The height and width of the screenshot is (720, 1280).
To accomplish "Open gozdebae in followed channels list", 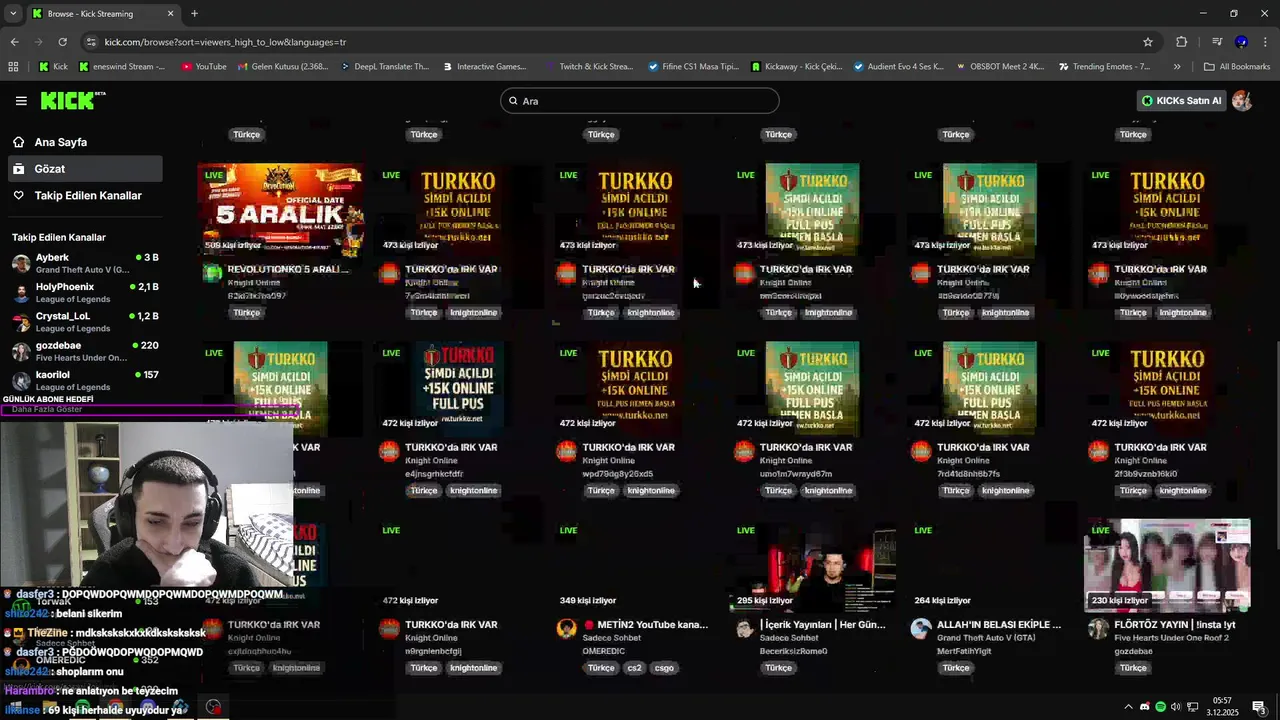I will 85,351.
